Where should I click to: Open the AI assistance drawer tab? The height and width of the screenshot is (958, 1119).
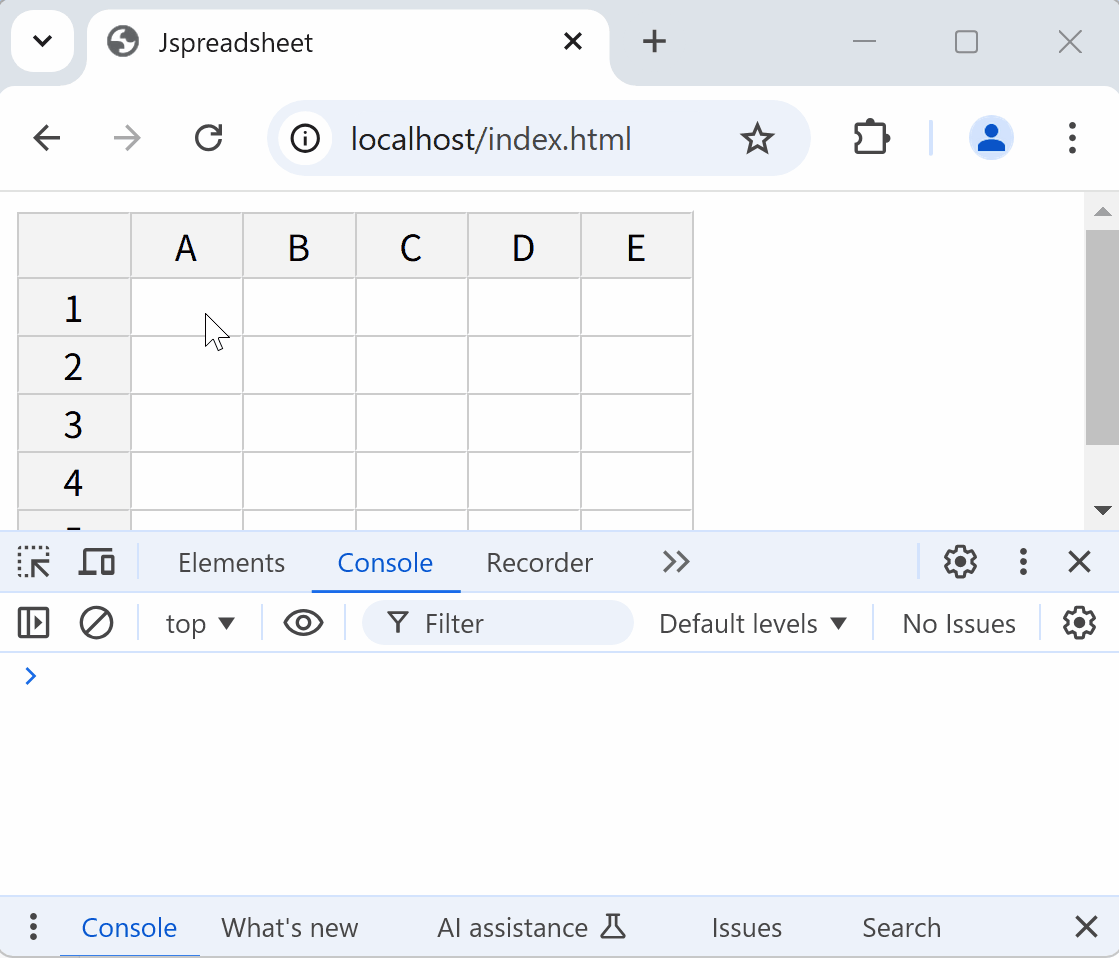point(512,927)
